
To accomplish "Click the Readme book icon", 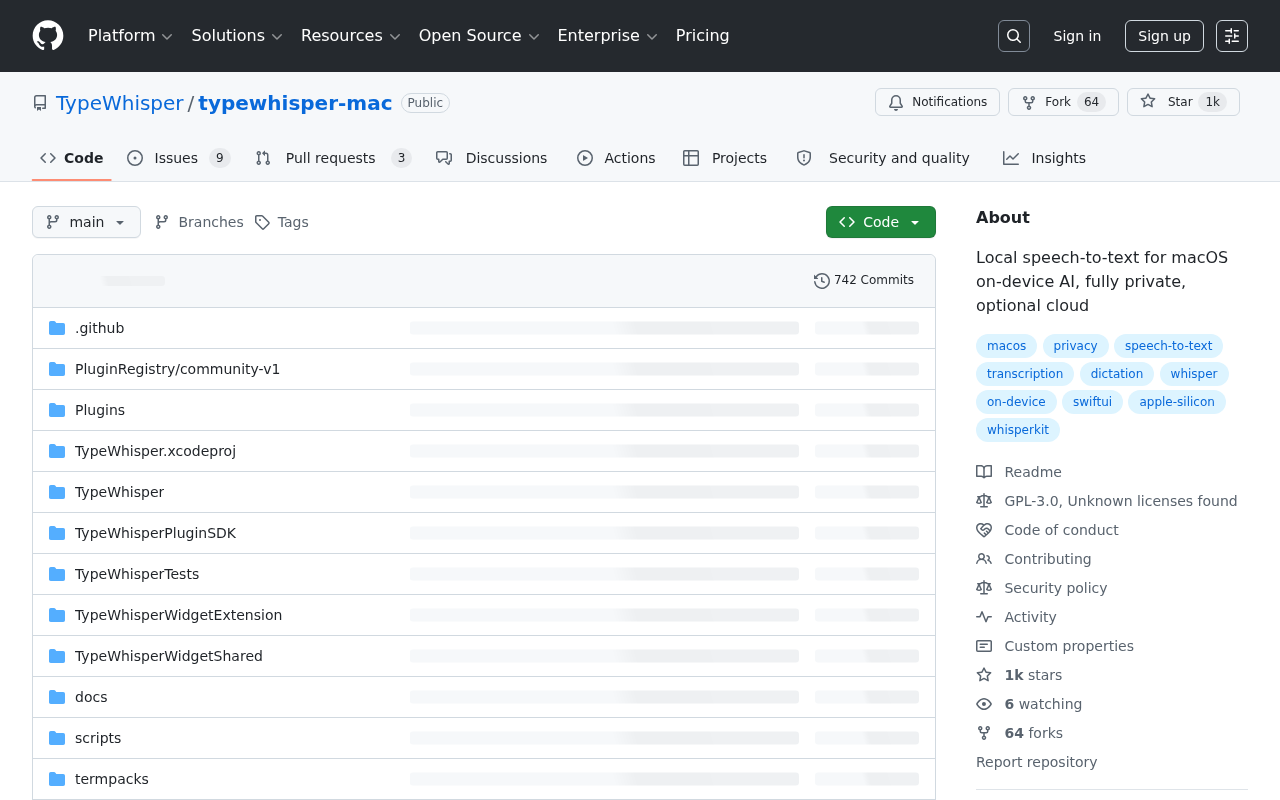I will [984, 472].
